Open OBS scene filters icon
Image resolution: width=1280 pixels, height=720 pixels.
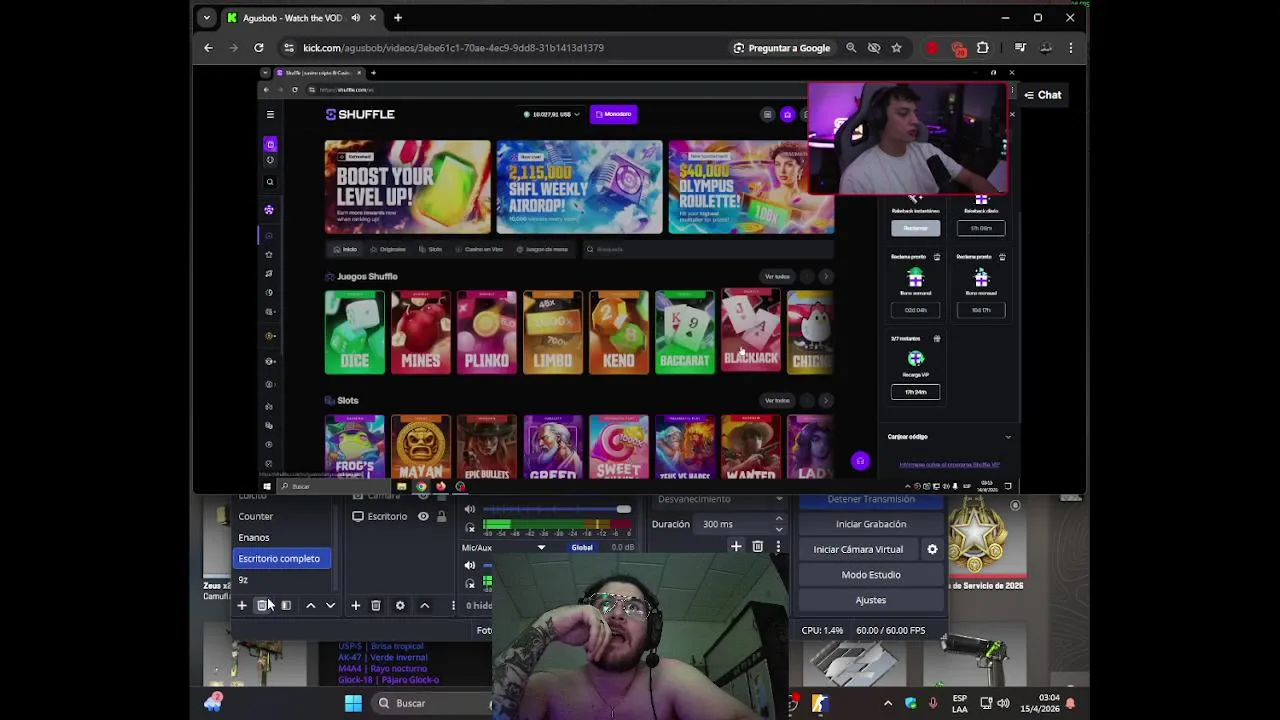(286, 605)
